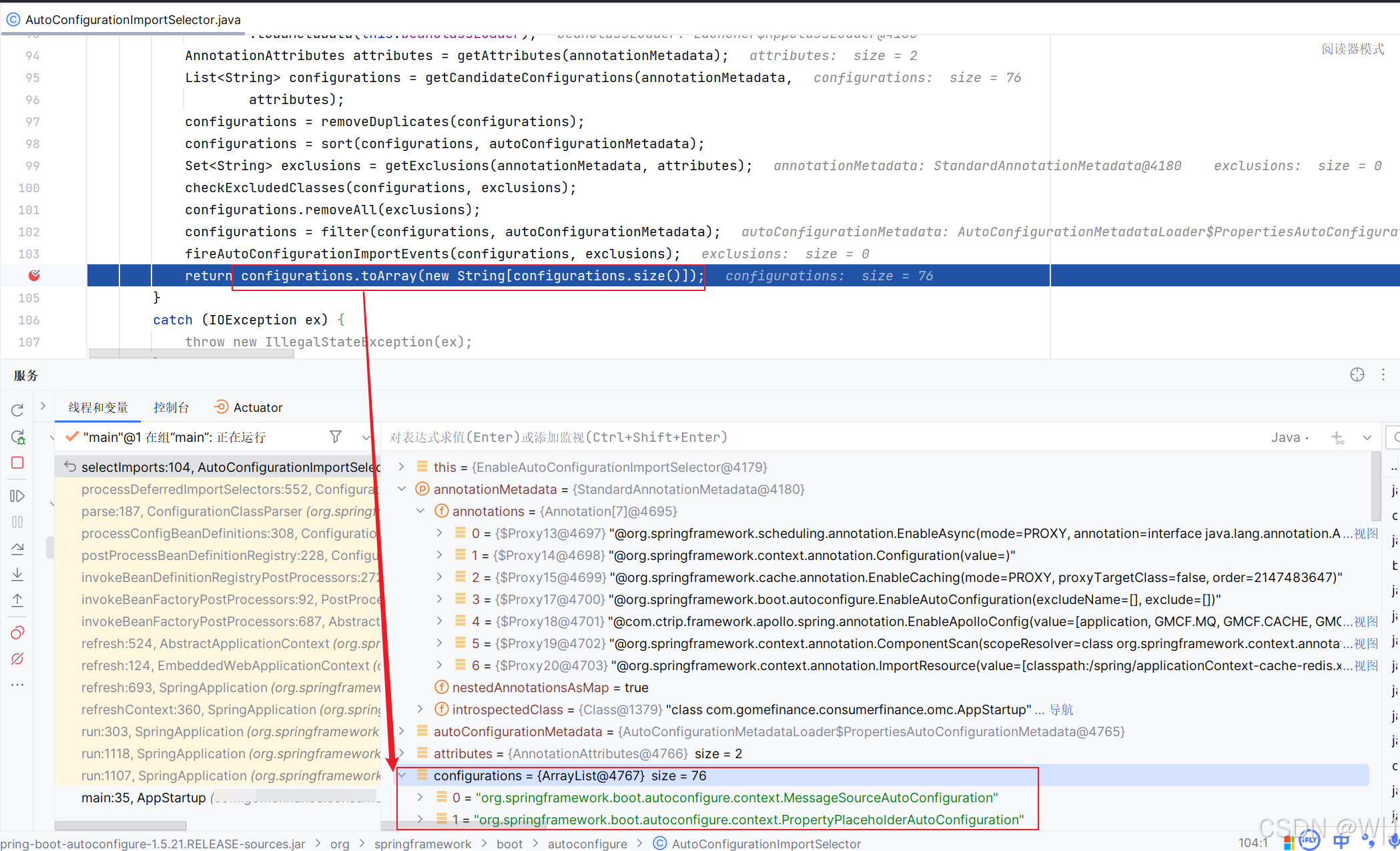This screenshot has width=1400, height=851.
Task: Expand the 'this' variable node
Action: pyautogui.click(x=400, y=467)
